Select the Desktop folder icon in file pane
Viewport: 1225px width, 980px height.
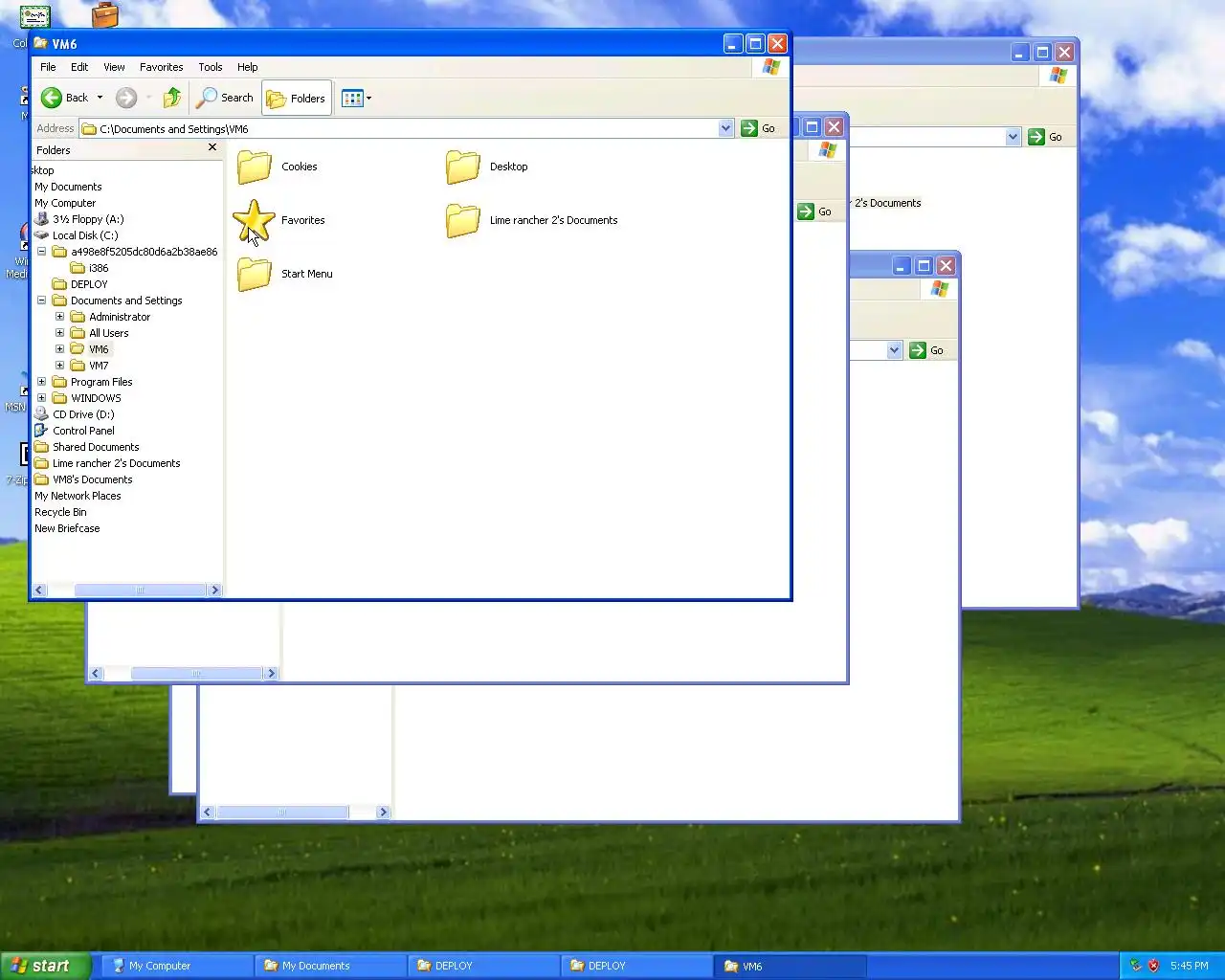click(x=463, y=167)
